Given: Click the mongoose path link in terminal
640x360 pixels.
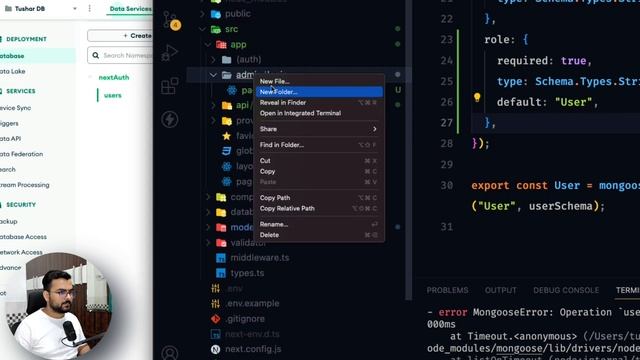Looking at the screenshot, I should 519,348.
